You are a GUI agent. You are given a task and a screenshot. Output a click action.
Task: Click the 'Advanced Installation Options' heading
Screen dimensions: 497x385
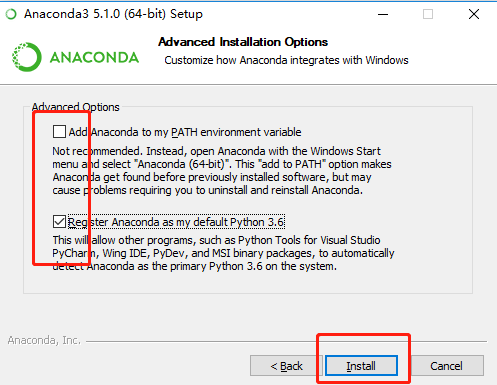(243, 42)
